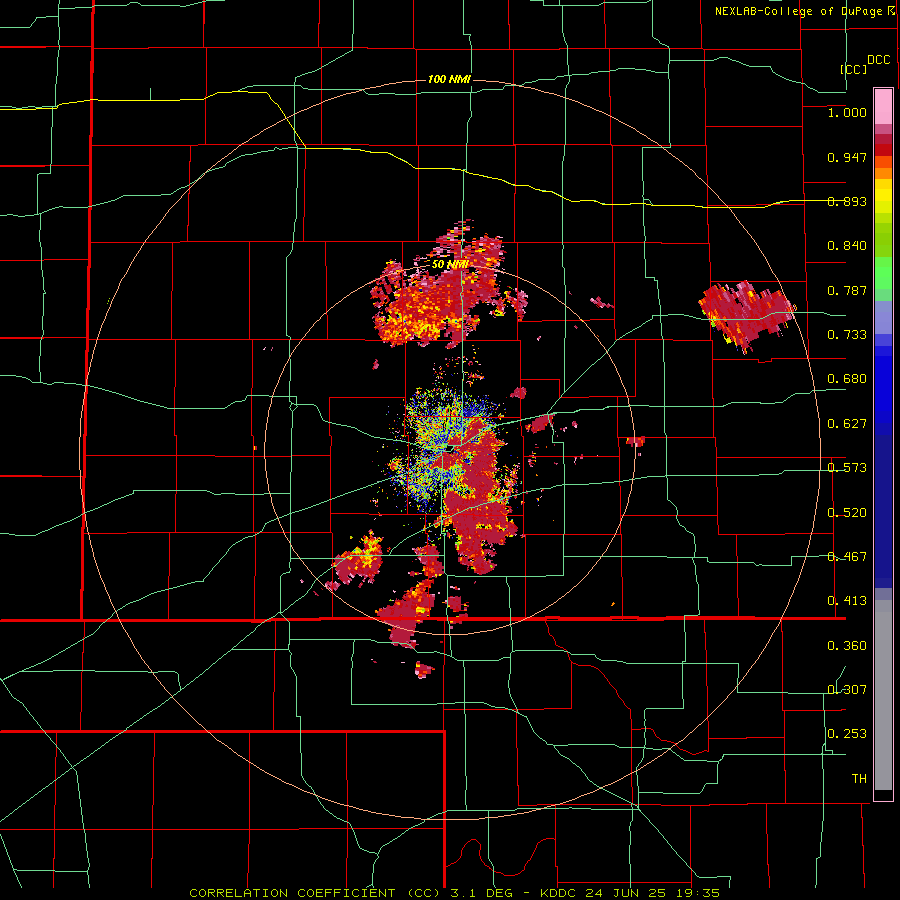The height and width of the screenshot is (900, 900).
Task: Click the TH threshold label
Action: (859, 779)
